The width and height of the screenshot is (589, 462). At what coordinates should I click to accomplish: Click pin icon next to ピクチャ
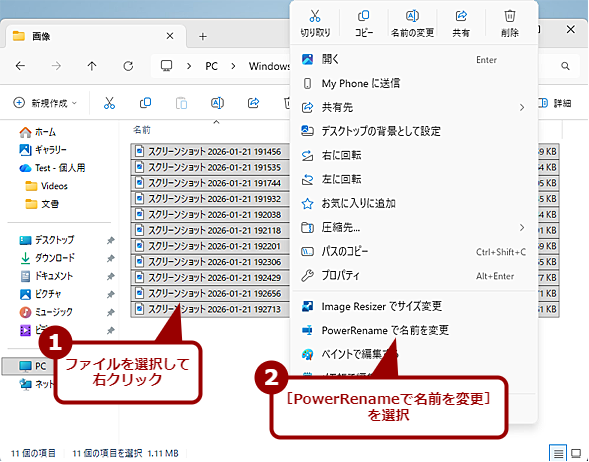(x=110, y=294)
